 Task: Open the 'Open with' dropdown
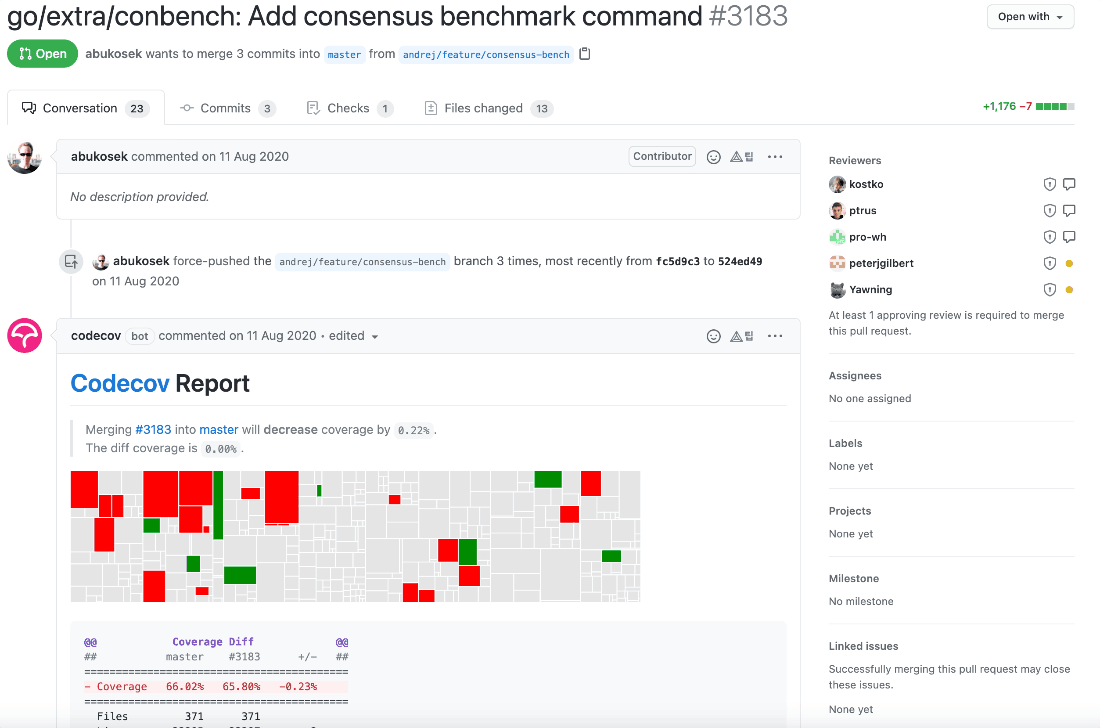[1030, 16]
